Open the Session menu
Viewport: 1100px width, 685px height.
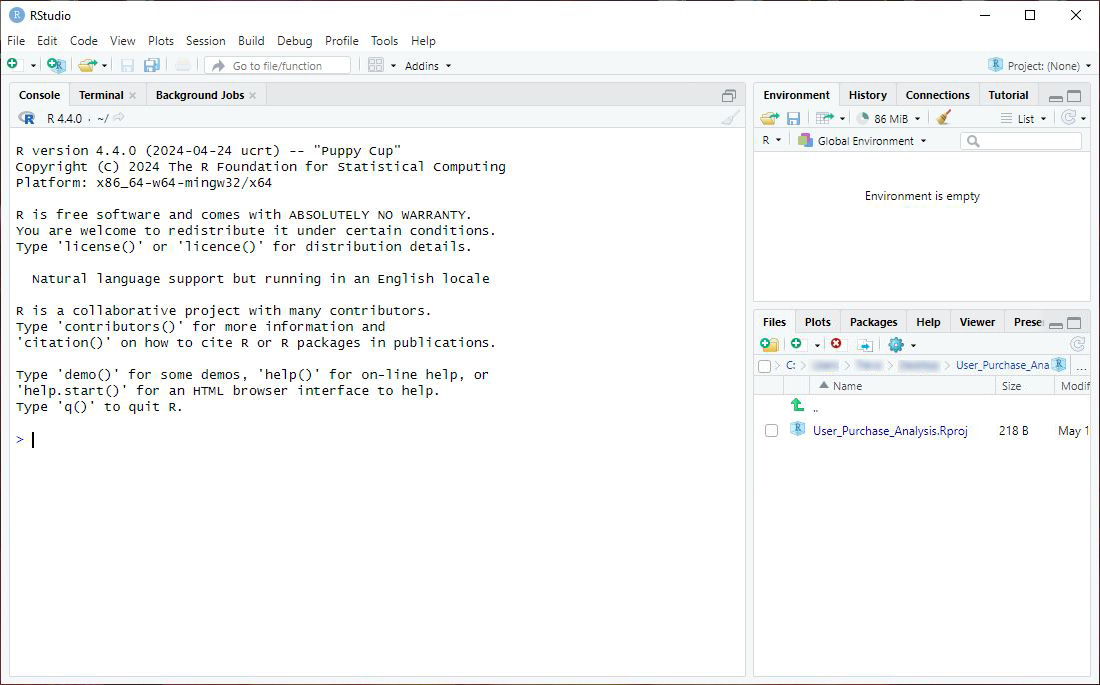click(x=206, y=41)
